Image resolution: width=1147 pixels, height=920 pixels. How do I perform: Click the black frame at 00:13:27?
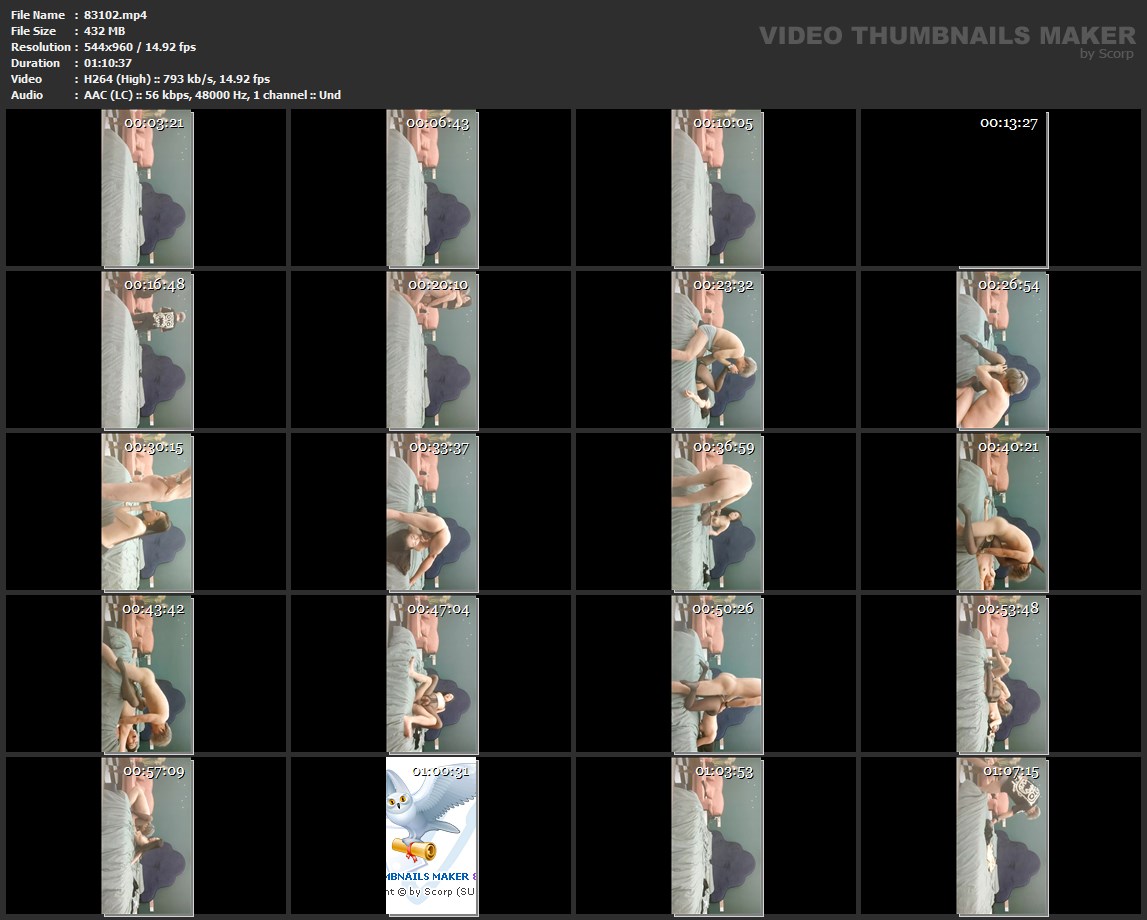pyautogui.click(x=1002, y=188)
